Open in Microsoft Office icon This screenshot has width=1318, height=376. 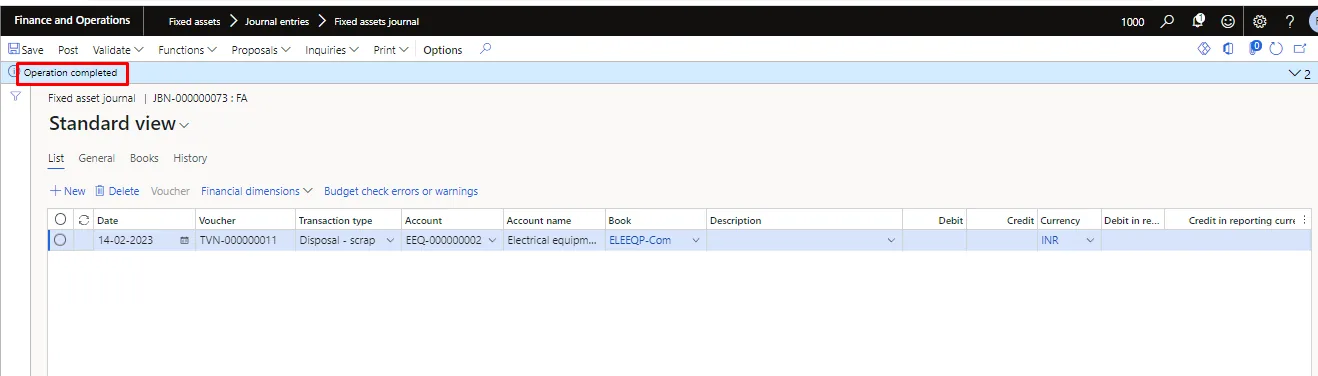1228,48
